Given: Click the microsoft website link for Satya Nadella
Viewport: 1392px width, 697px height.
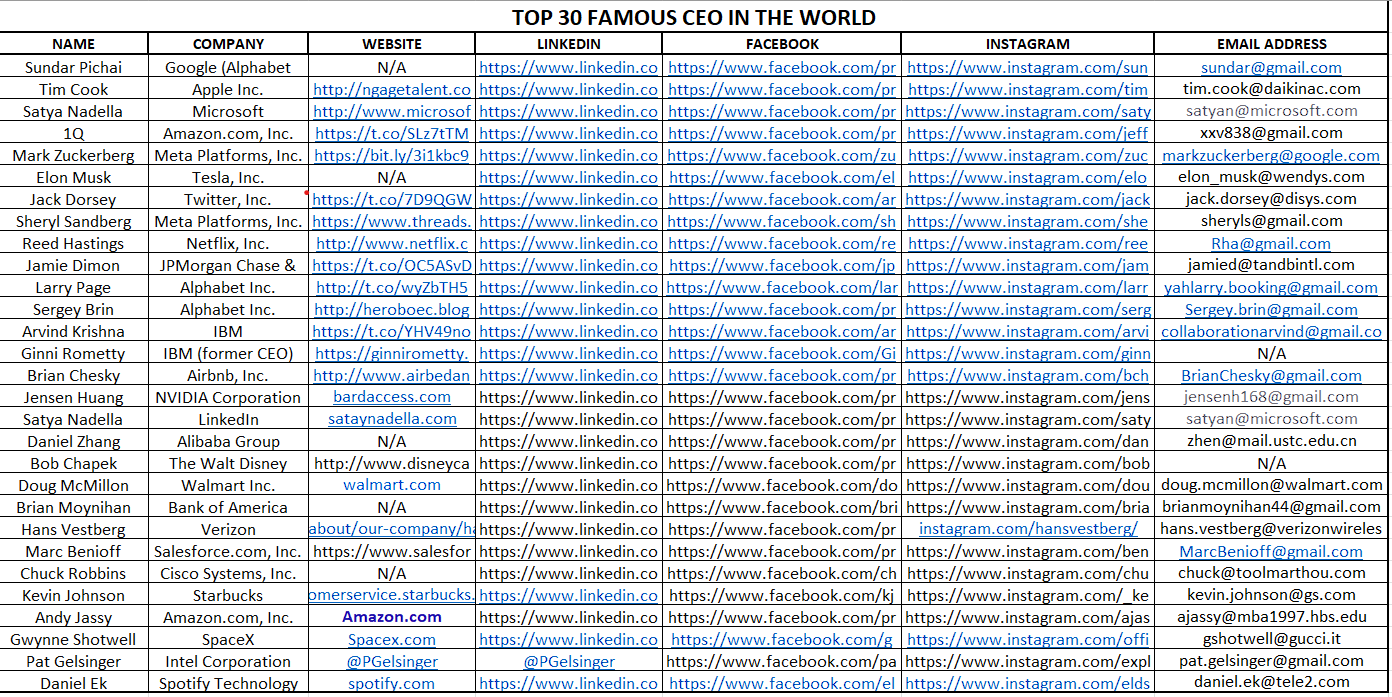Looking at the screenshot, I should (392, 111).
